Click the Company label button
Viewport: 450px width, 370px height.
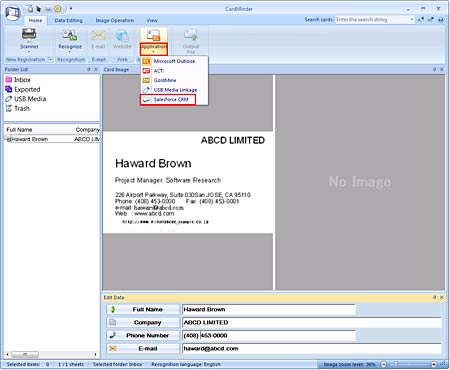click(143, 322)
